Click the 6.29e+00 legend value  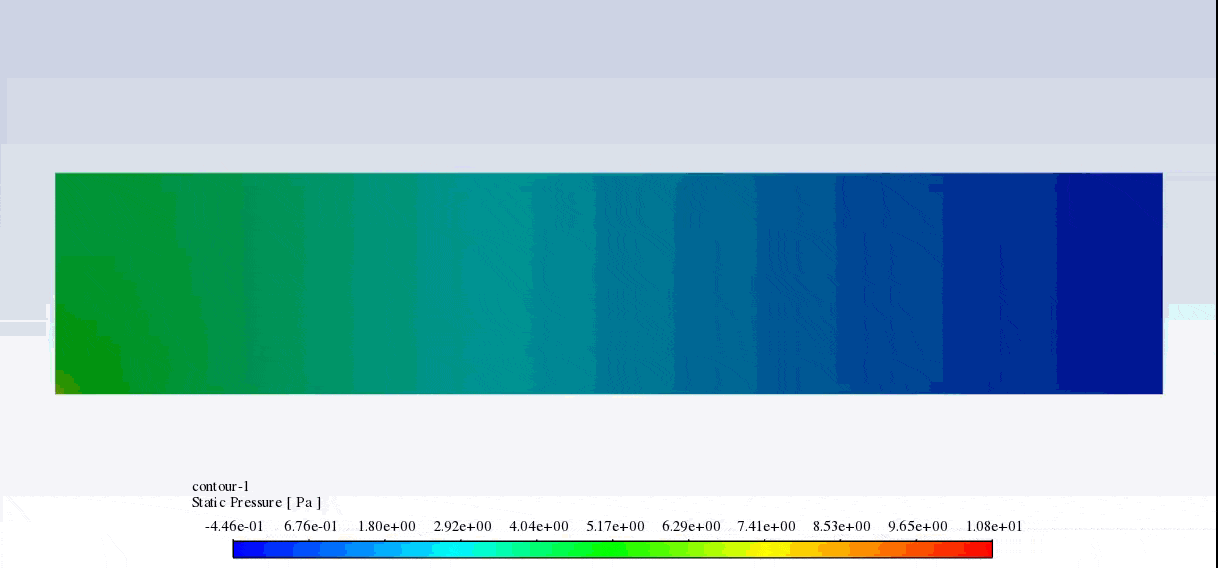[x=691, y=527]
